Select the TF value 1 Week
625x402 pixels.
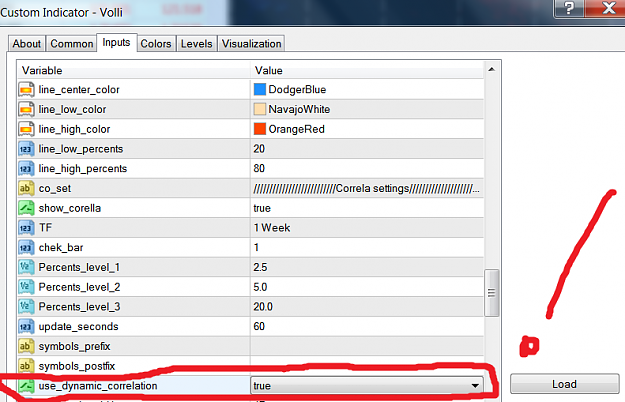click(272, 228)
